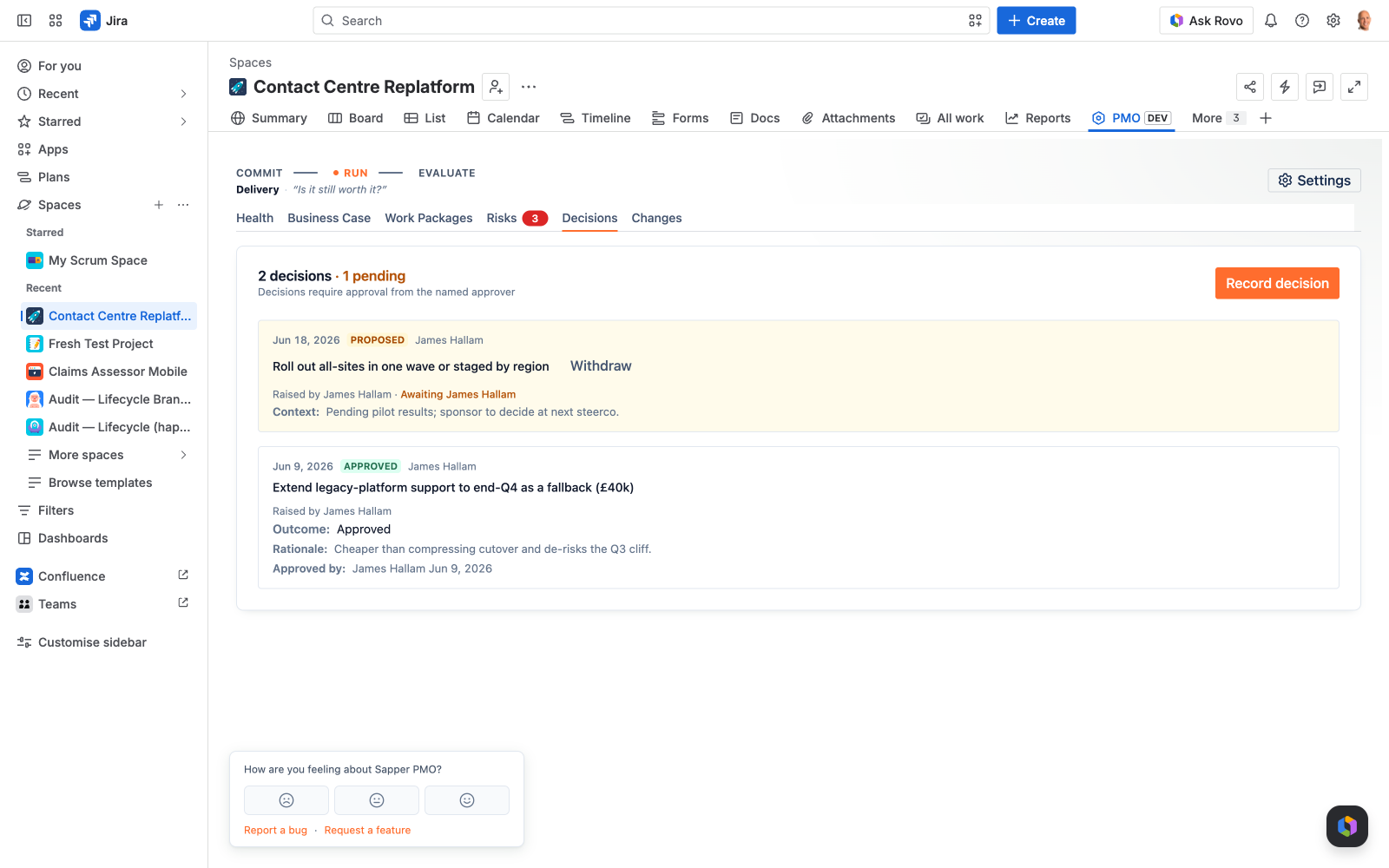Click the add people icon beside project title
The image size is (1389, 868).
click(x=496, y=87)
